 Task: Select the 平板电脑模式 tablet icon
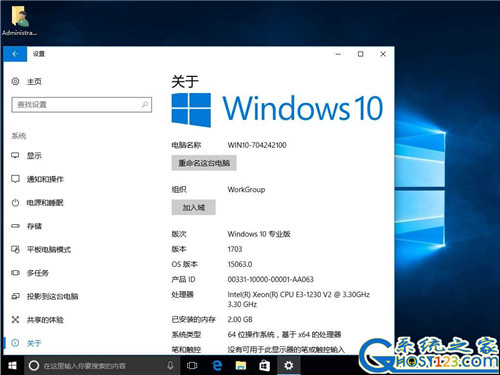coord(15,249)
